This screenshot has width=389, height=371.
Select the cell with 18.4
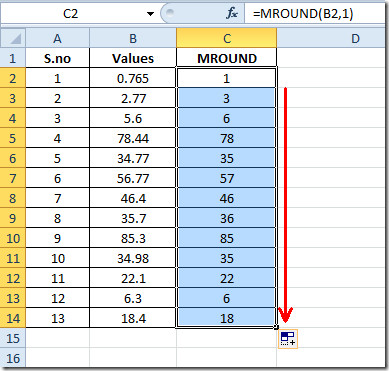[x=133, y=318]
